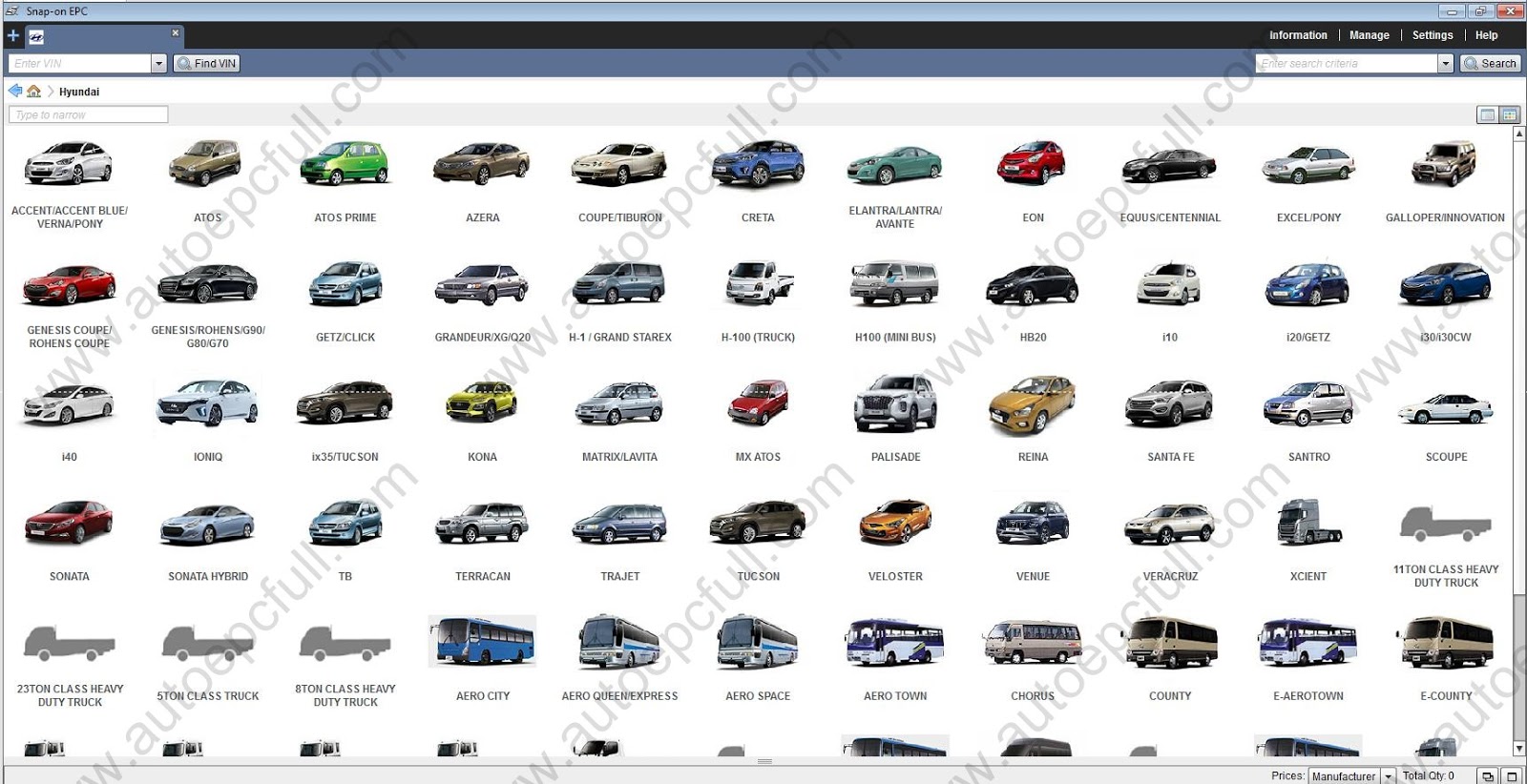Open the Hyundai breadcrumb
This screenshot has height=784, width=1527.
pos(79,92)
